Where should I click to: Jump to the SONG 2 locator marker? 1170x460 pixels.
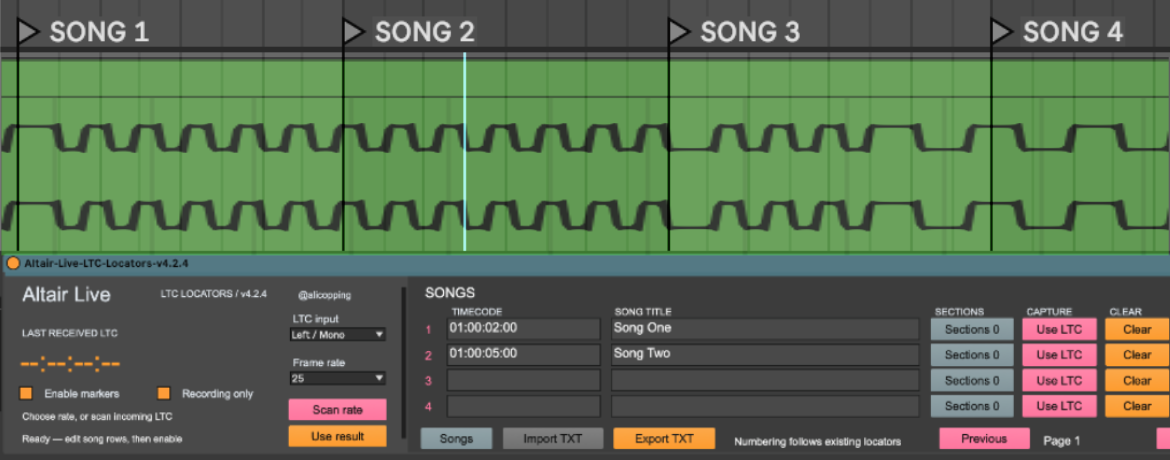pos(353,31)
